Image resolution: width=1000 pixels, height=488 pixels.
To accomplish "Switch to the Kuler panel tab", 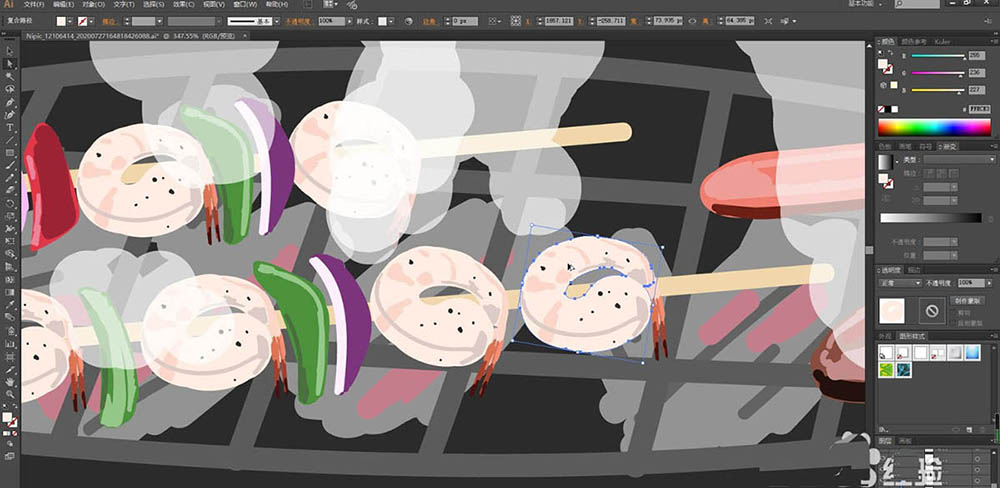I will pos(941,41).
